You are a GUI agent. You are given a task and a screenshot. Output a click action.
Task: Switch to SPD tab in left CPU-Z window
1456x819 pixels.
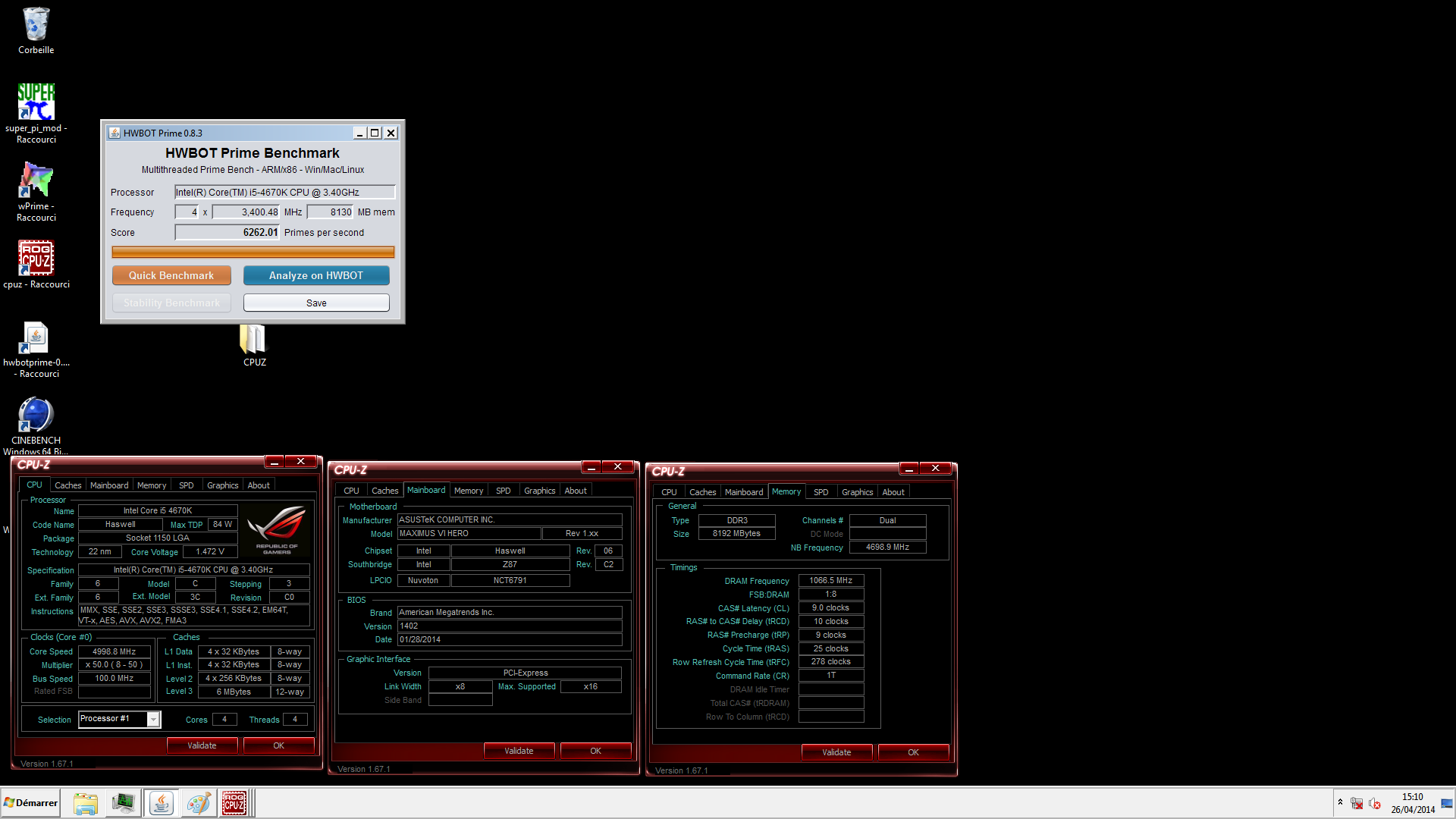187,485
